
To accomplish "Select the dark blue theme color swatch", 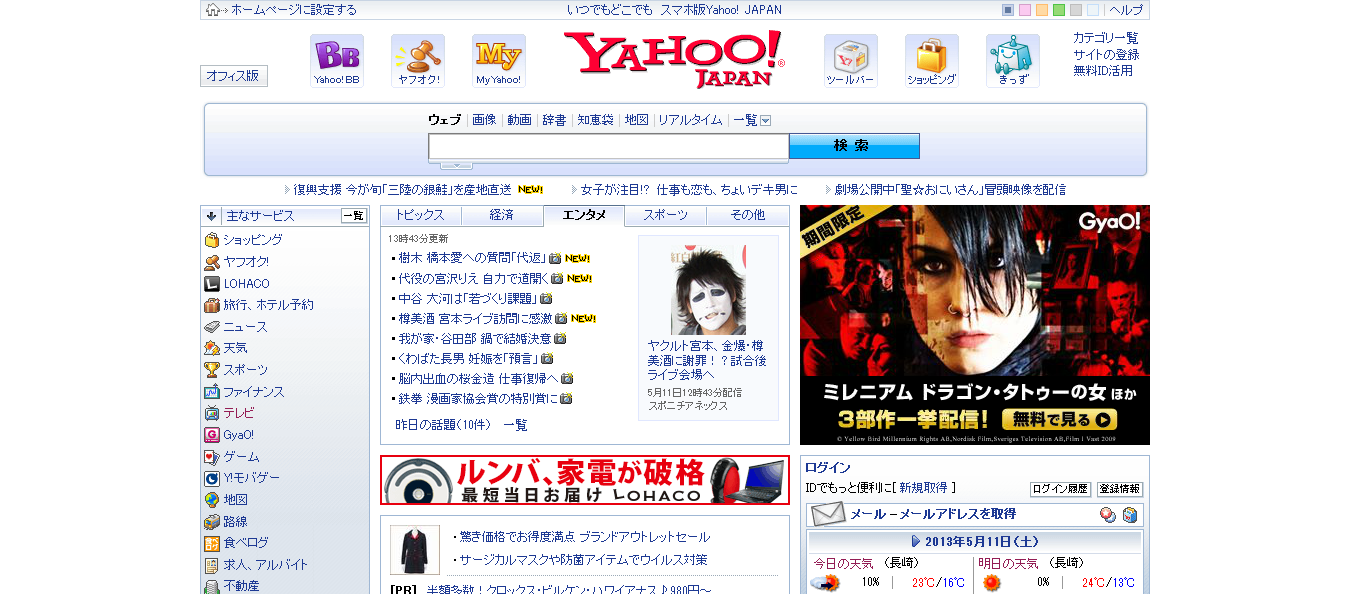I will [1008, 10].
